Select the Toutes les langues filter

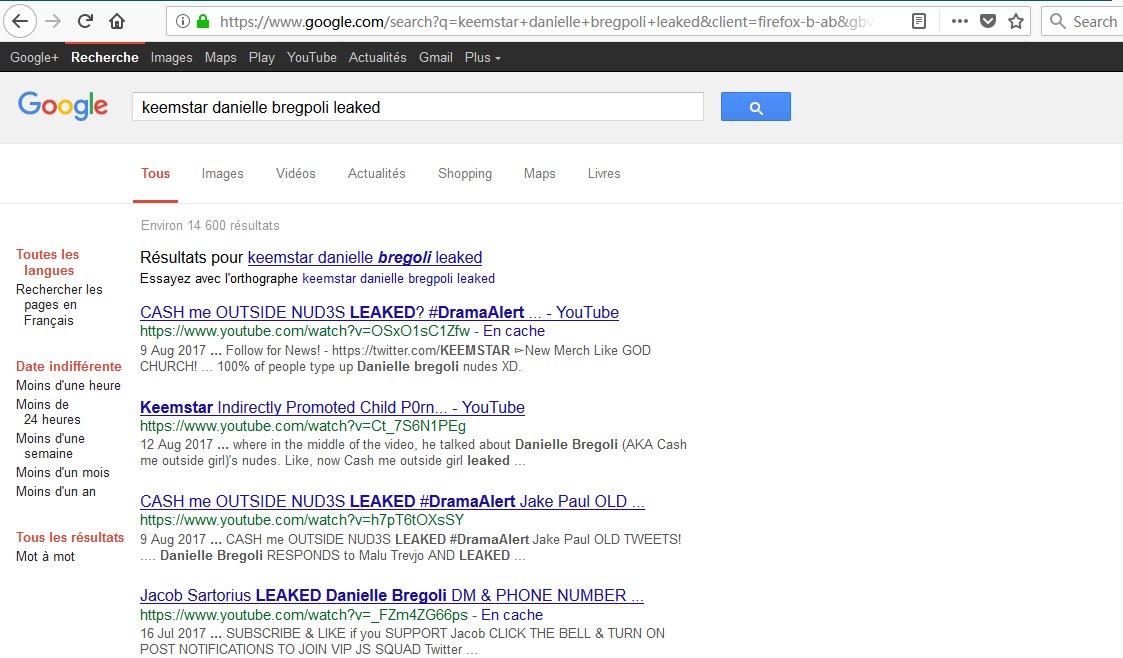click(48, 262)
